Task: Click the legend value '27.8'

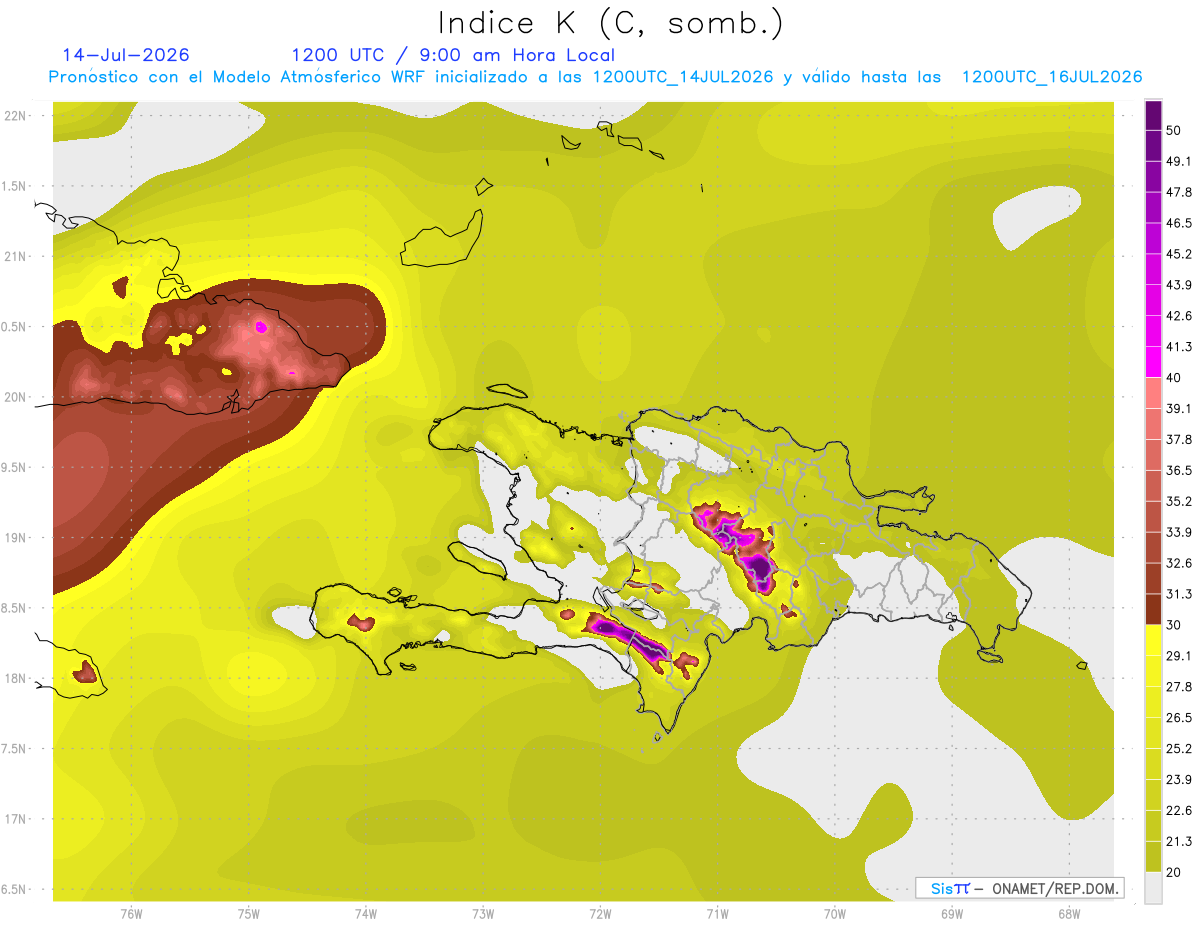Action: 1178,687
